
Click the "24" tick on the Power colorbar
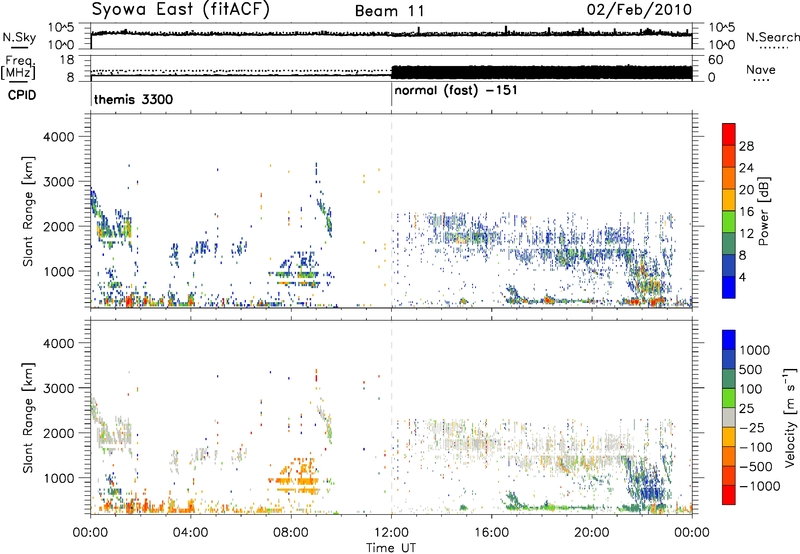coord(746,168)
